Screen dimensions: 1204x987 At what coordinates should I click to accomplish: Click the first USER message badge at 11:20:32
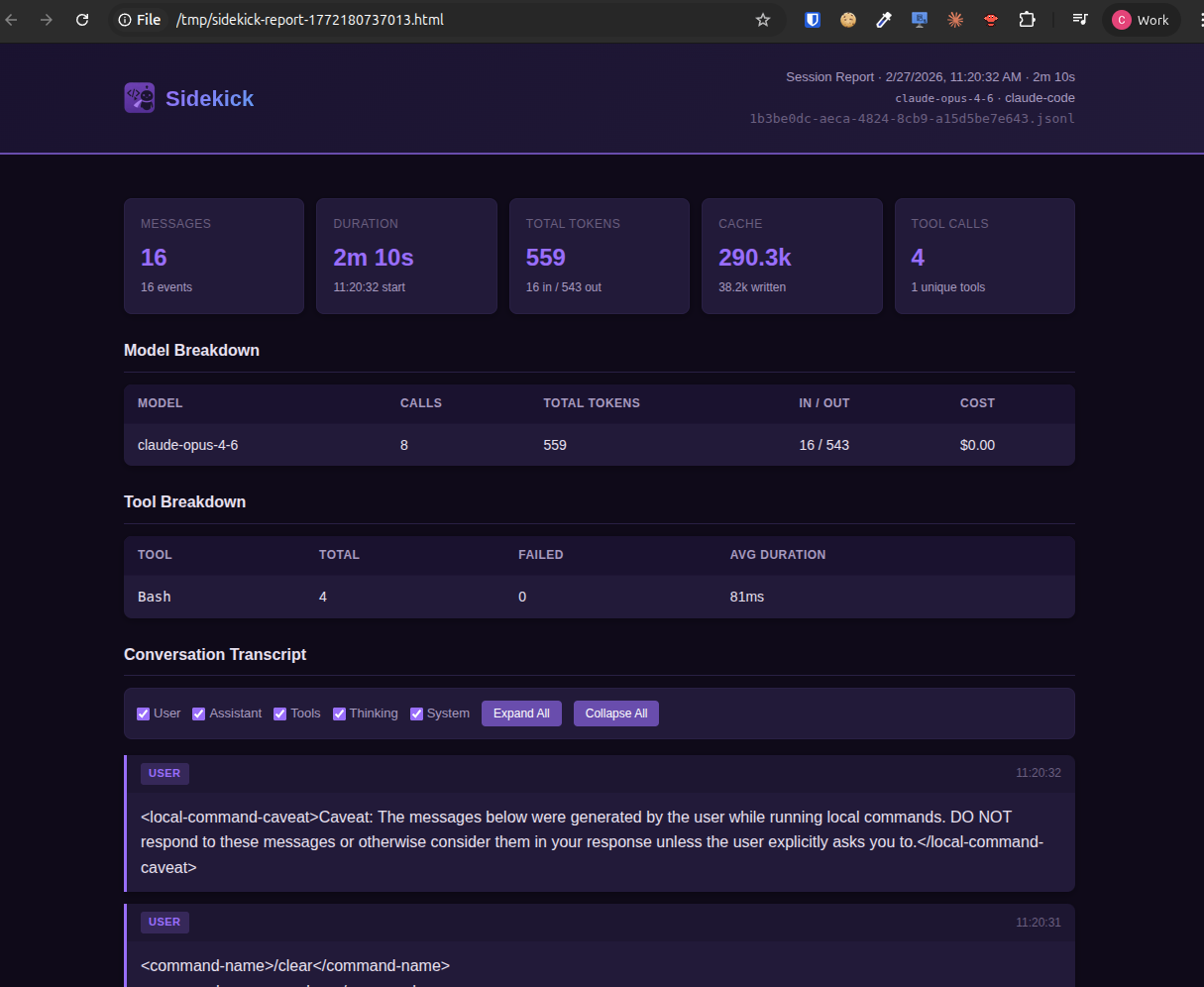[164, 773]
